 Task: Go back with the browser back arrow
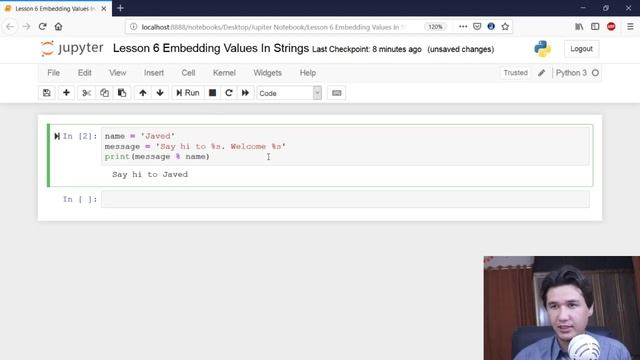tap(10, 27)
